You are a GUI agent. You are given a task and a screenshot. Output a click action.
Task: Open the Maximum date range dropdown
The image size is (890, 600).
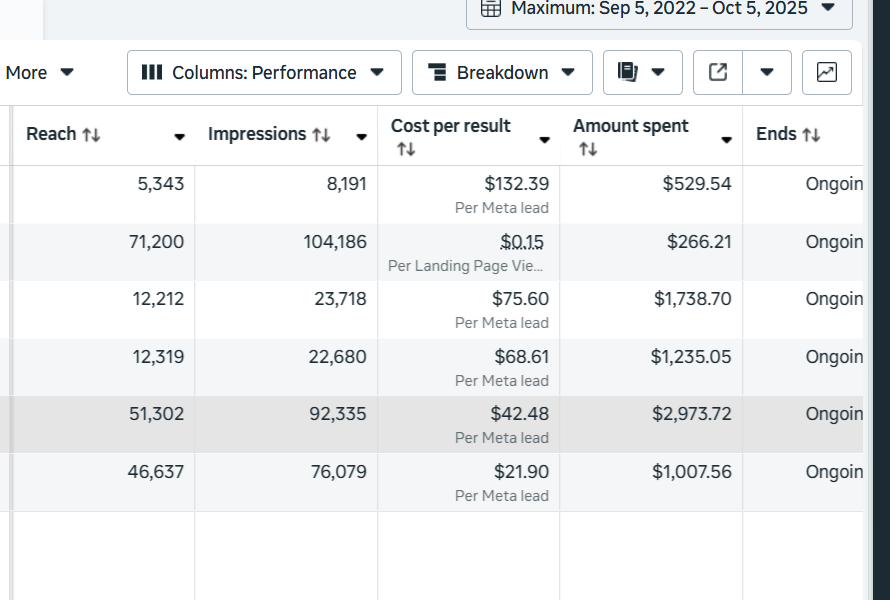(x=659, y=9)
